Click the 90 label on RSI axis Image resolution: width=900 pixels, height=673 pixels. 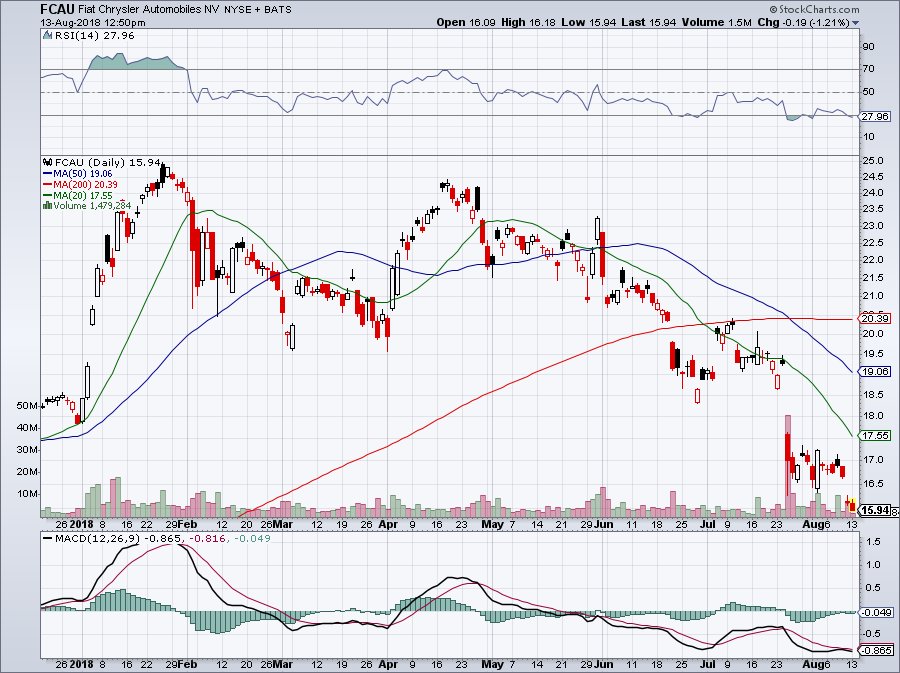pyautogui.click(x=869, y=46)
